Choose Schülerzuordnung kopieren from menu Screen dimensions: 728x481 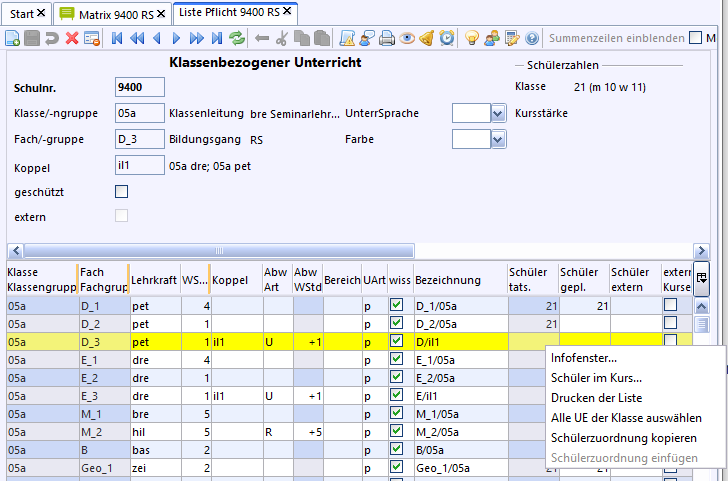coord(624,438)
